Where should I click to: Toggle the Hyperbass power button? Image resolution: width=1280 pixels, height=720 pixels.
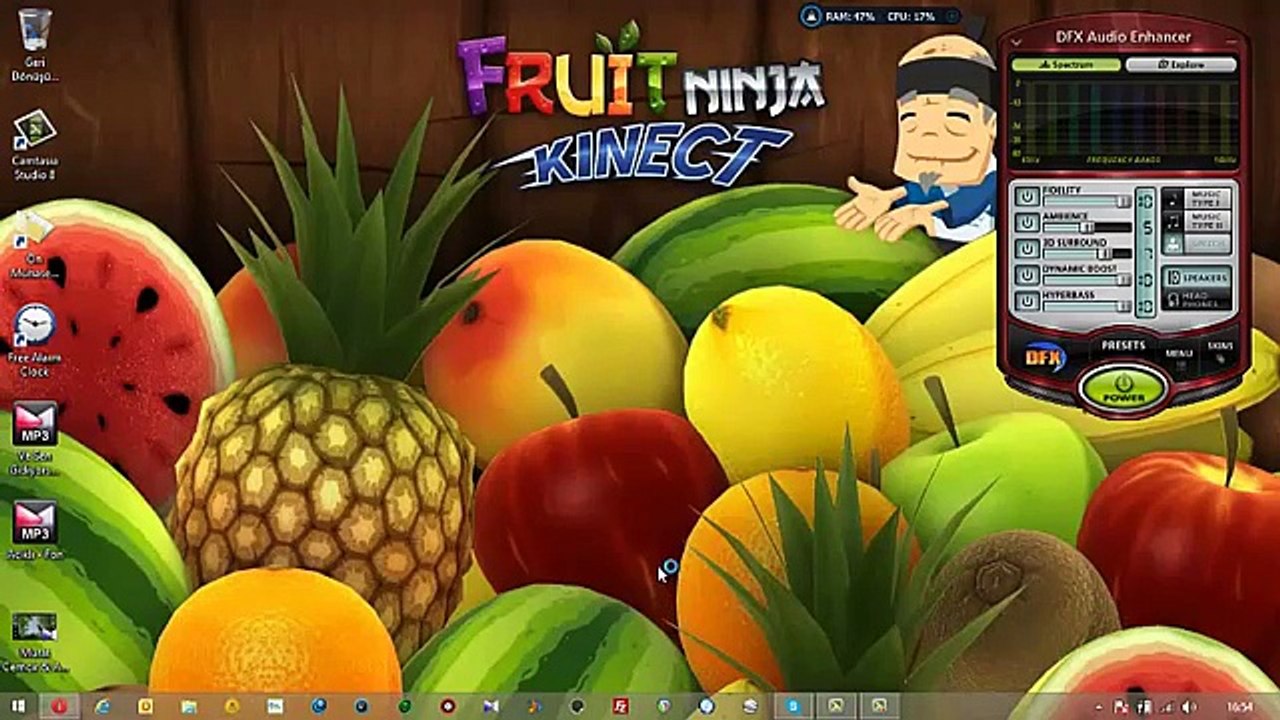[1027, 300]
